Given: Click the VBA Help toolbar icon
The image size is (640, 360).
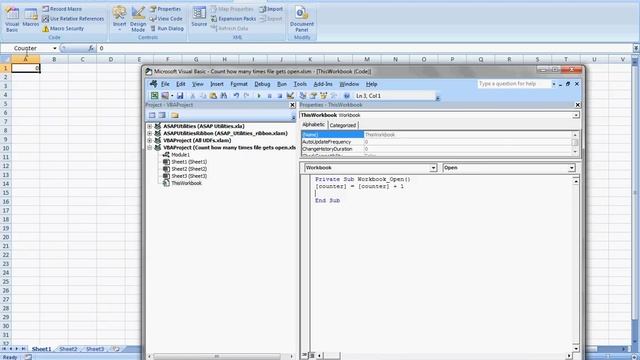Looking at the screenshot, I should click(347, 96).
